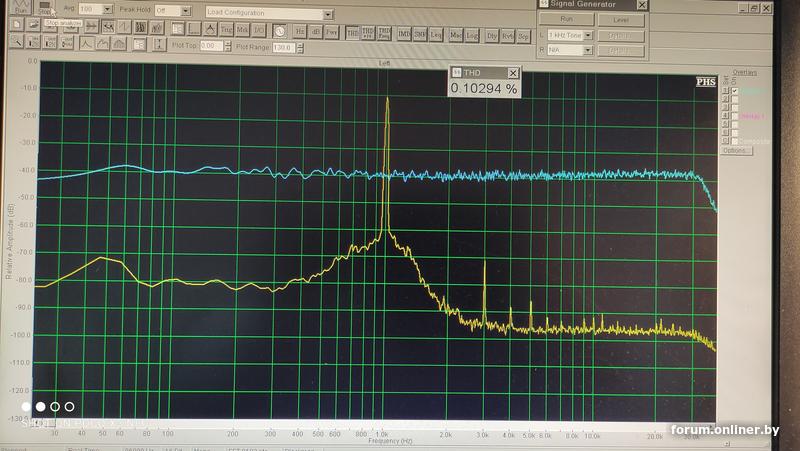The width and height of the screenshot is (800, 451).
Task: Enable overlay 5 On checkbox
Action: [x=735, y=124]
